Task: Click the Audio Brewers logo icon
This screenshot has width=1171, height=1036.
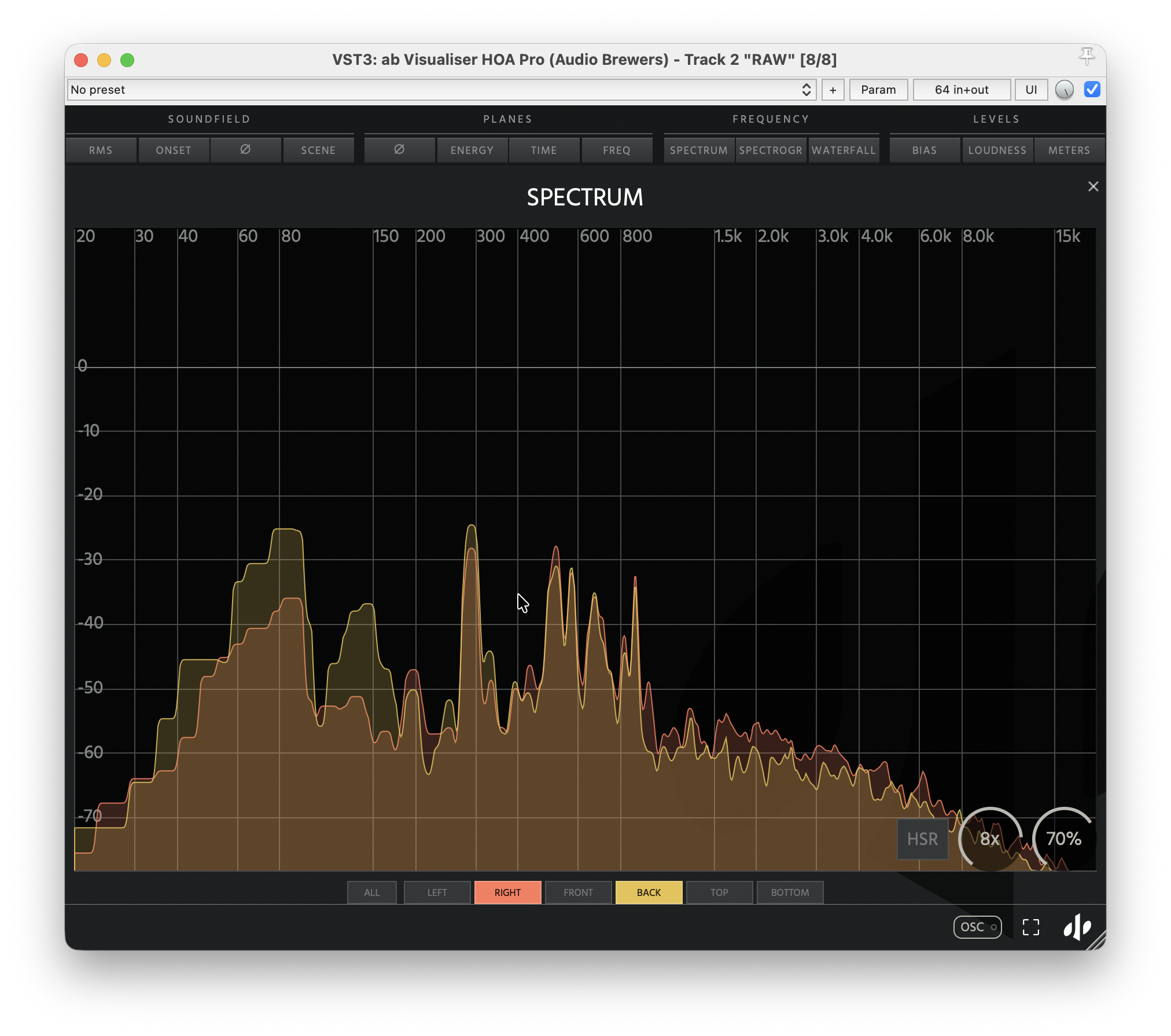Action: 1077,927
